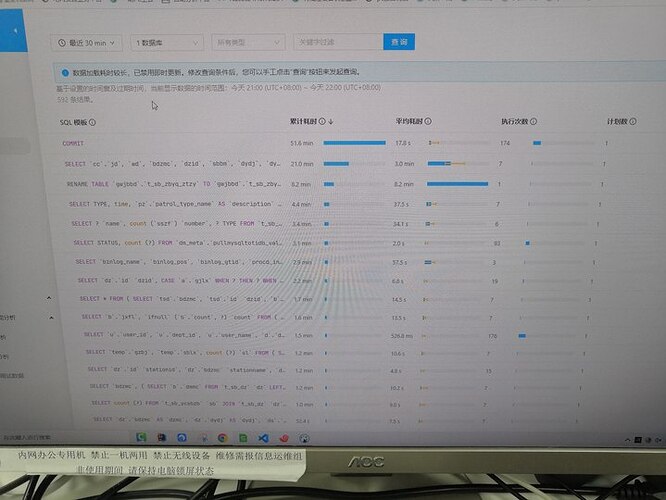
Task: Click the info icon beside 平均耗时
Action: coord(428,121)
